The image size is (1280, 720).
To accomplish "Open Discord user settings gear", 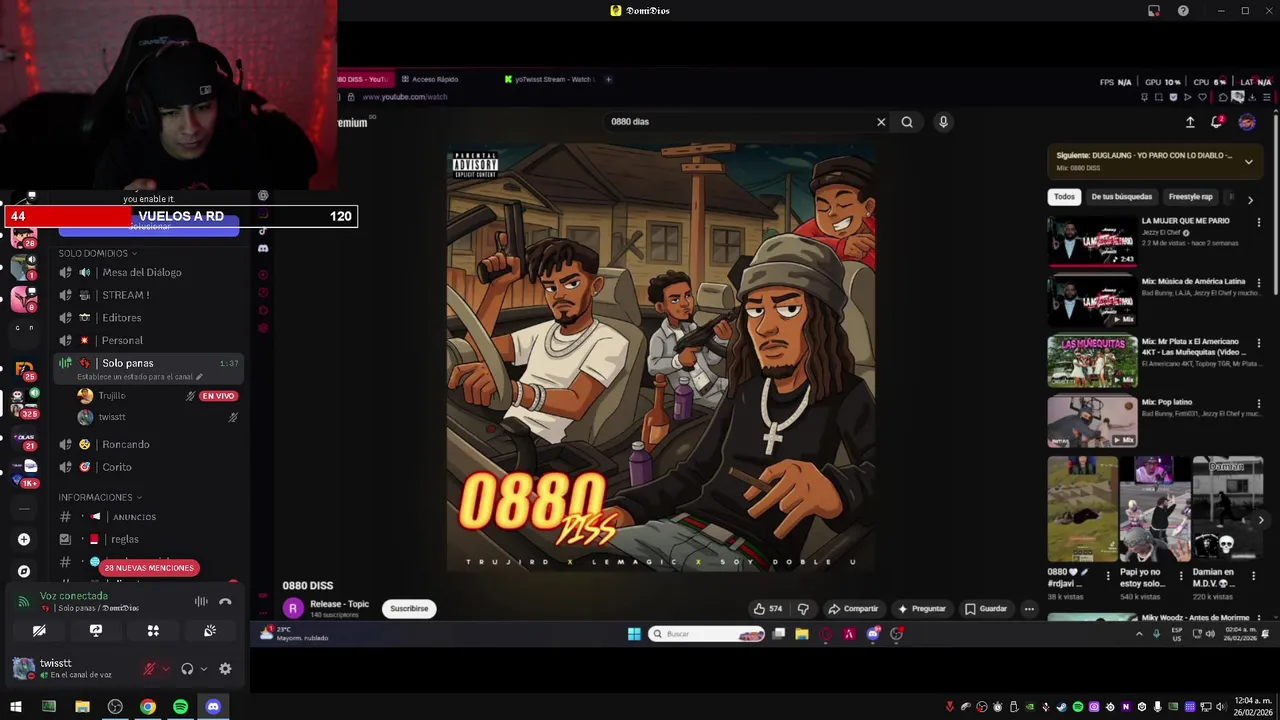I will tap(225, 669).
